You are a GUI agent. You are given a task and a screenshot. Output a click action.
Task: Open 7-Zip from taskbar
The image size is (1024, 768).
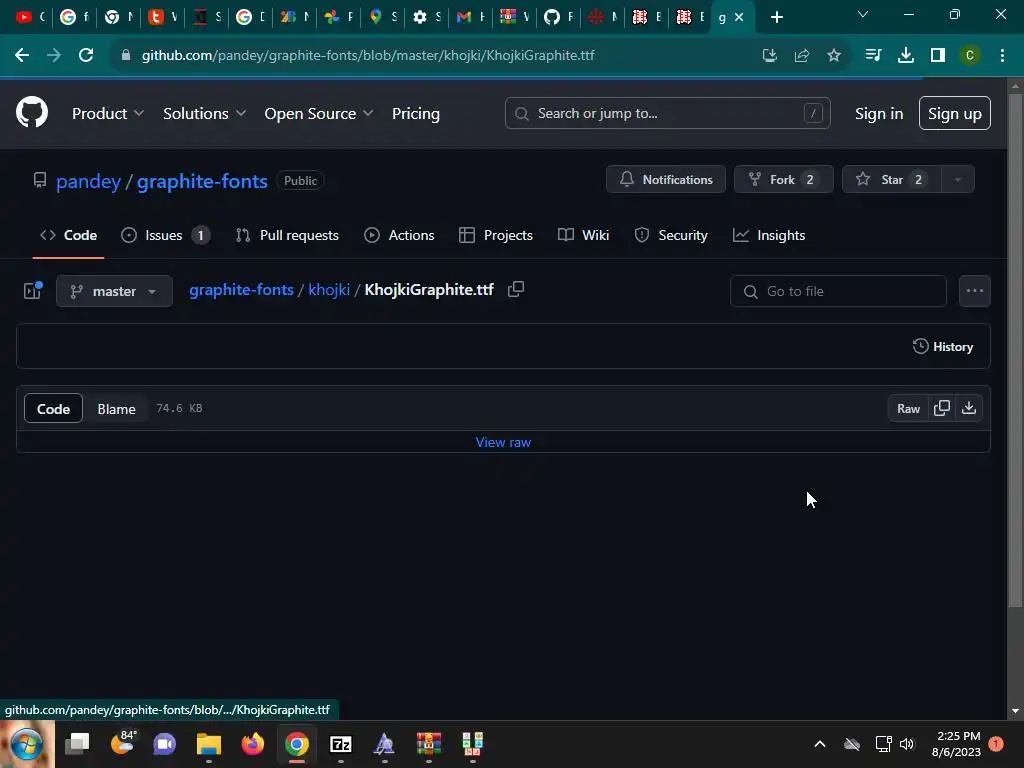tap(341, 744)
